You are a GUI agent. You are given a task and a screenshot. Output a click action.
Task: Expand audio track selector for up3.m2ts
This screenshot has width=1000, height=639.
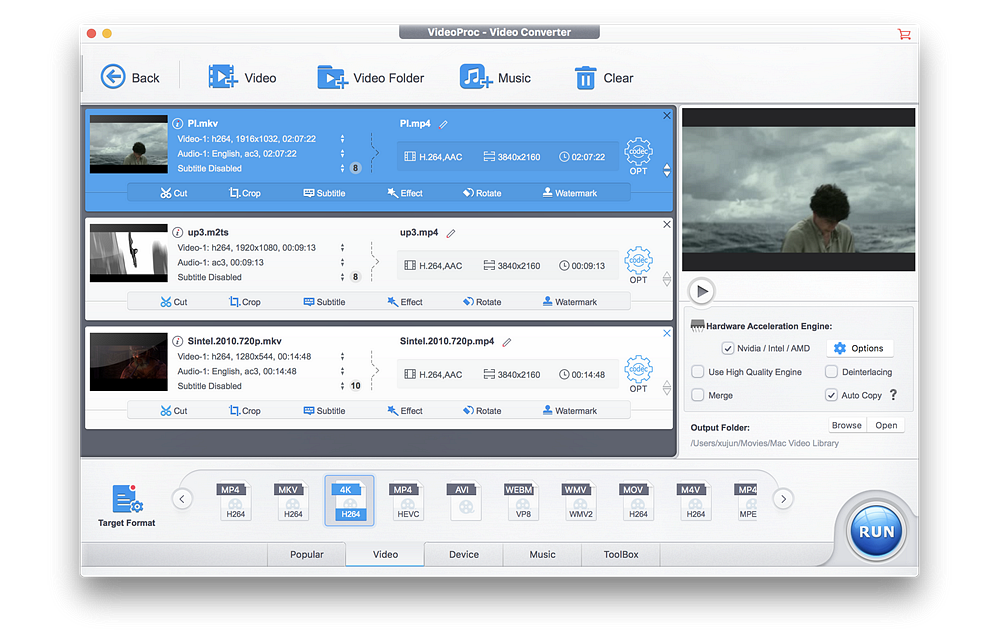[x=342, y=263]
